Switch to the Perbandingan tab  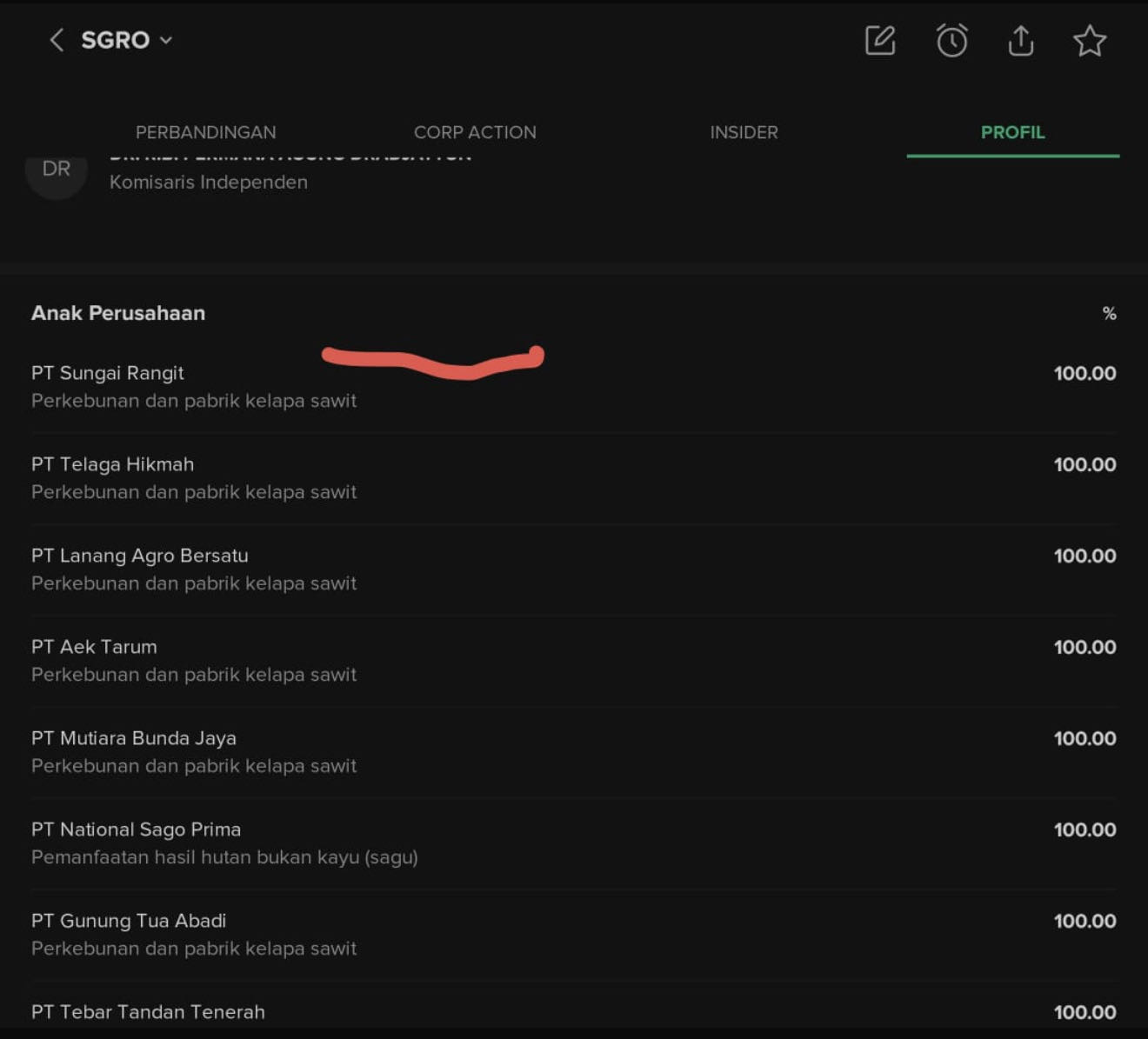206,132
